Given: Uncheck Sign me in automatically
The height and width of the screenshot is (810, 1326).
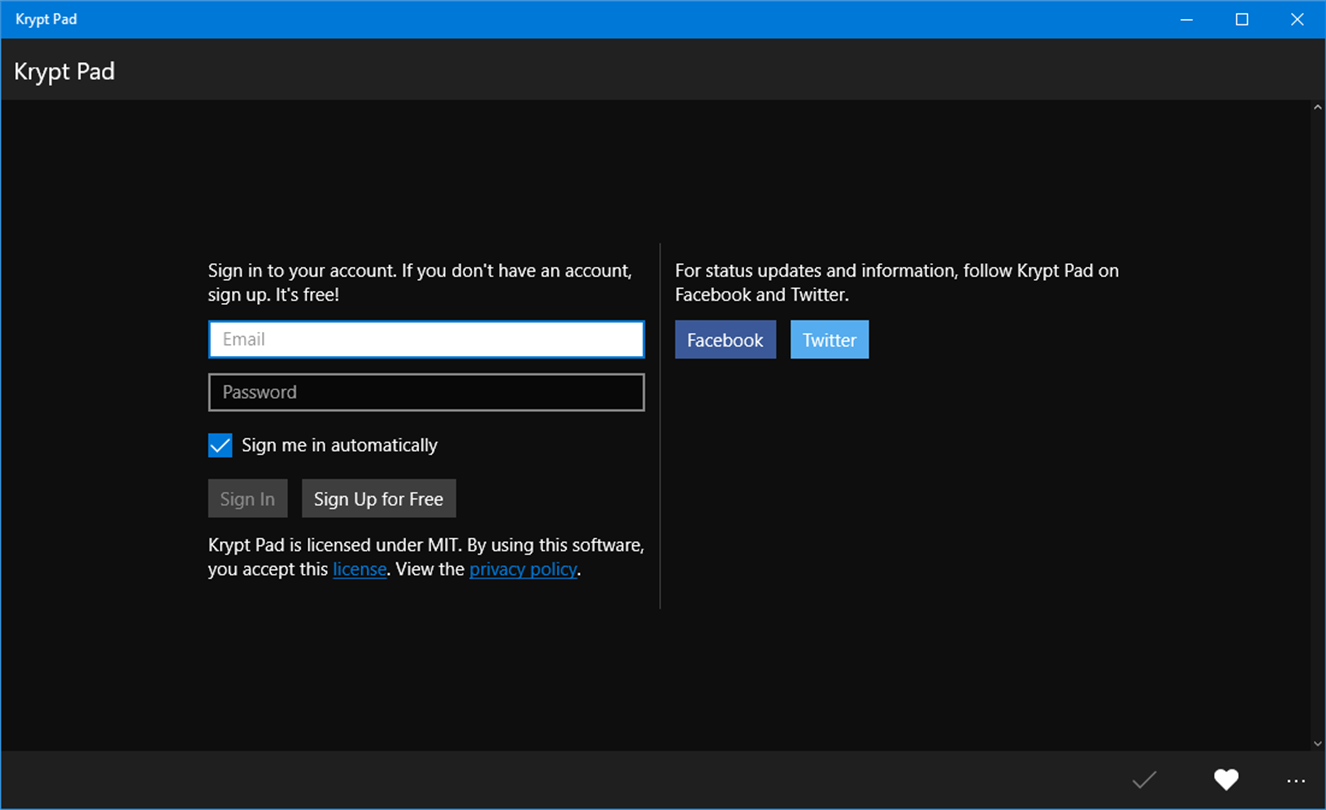Looking at the screenshot, I should [220, 445].
